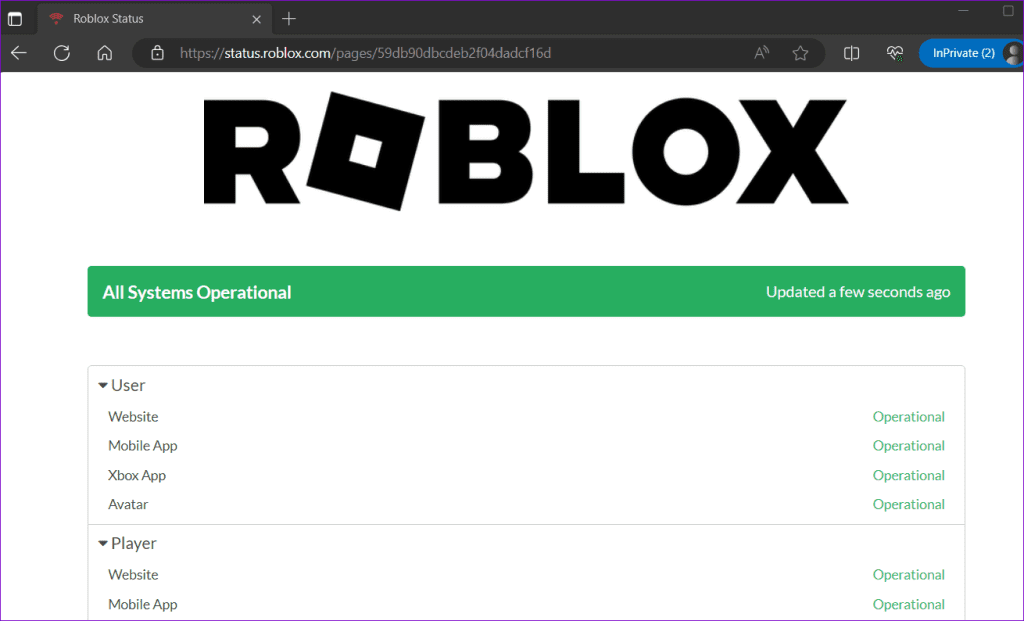Add this page to favorites

point(801,53)
